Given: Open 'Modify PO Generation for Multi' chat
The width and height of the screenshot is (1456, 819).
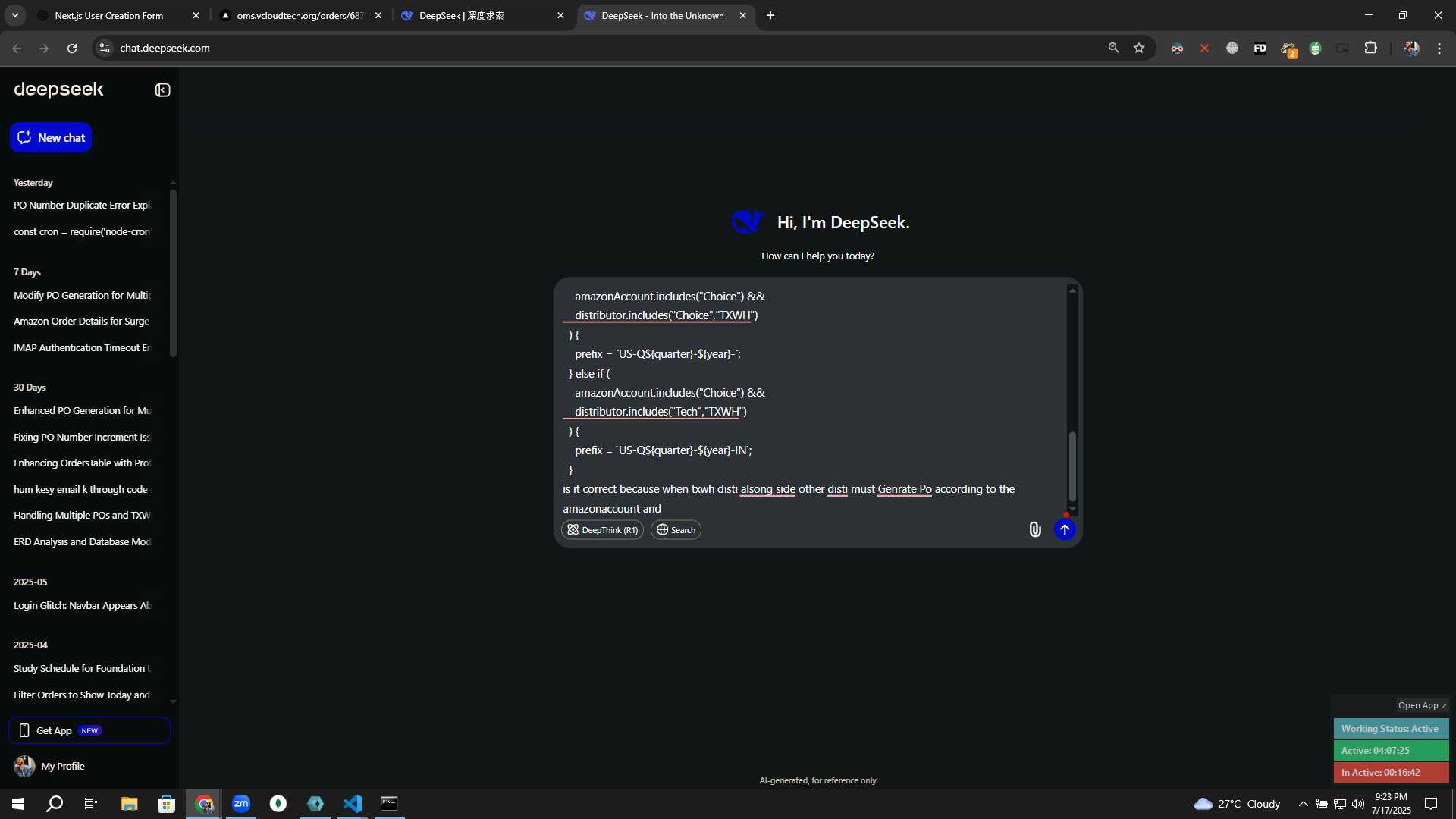Looking at the screenshot, I should click(x=82, y=295).
